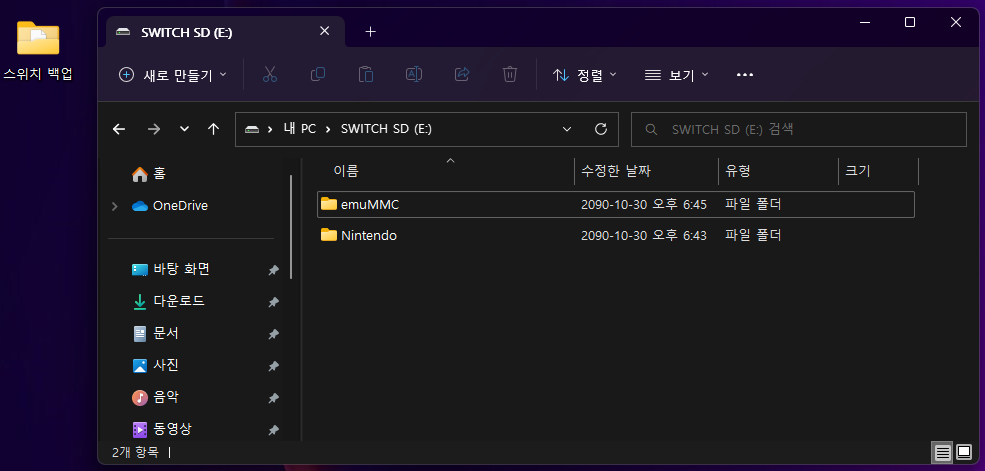The width and height of the screenshot is (985, 471).
Task: Click the SWITCH SD (E:) 검색 search field
Action: click(x=798, y=129)
